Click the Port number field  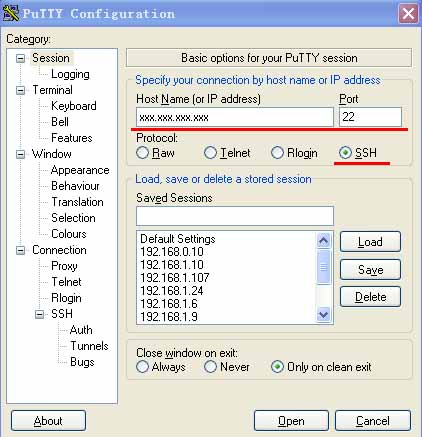(x=370, y=117)
